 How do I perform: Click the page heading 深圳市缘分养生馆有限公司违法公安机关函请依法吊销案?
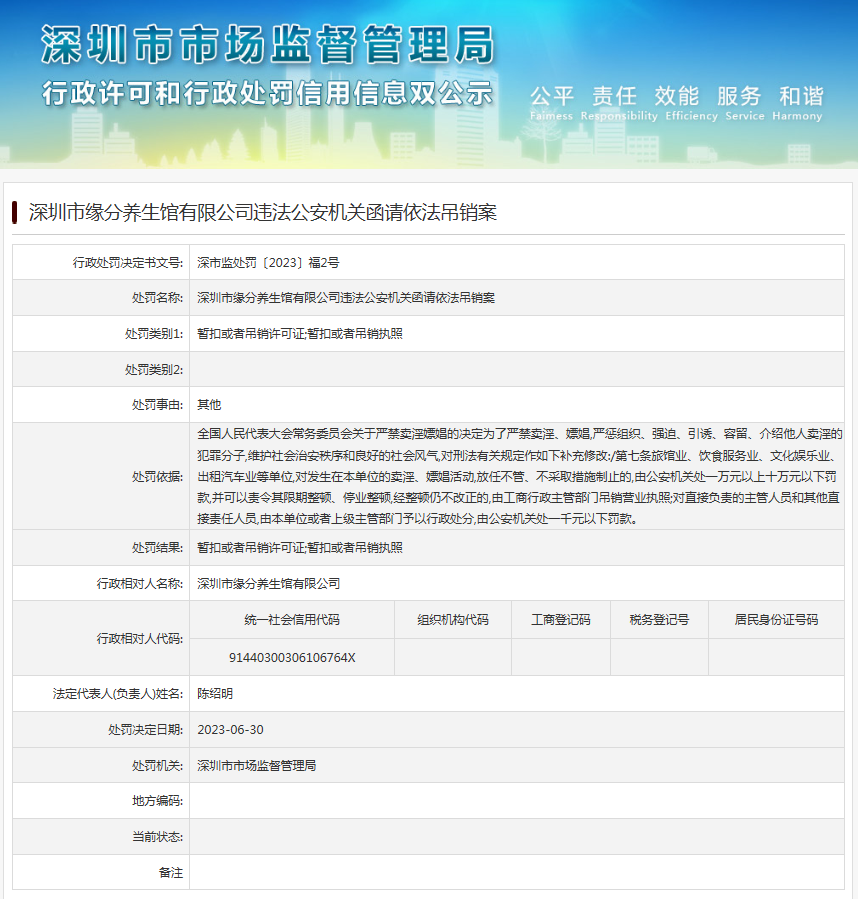pyautogui.click(x=263, y=213)
